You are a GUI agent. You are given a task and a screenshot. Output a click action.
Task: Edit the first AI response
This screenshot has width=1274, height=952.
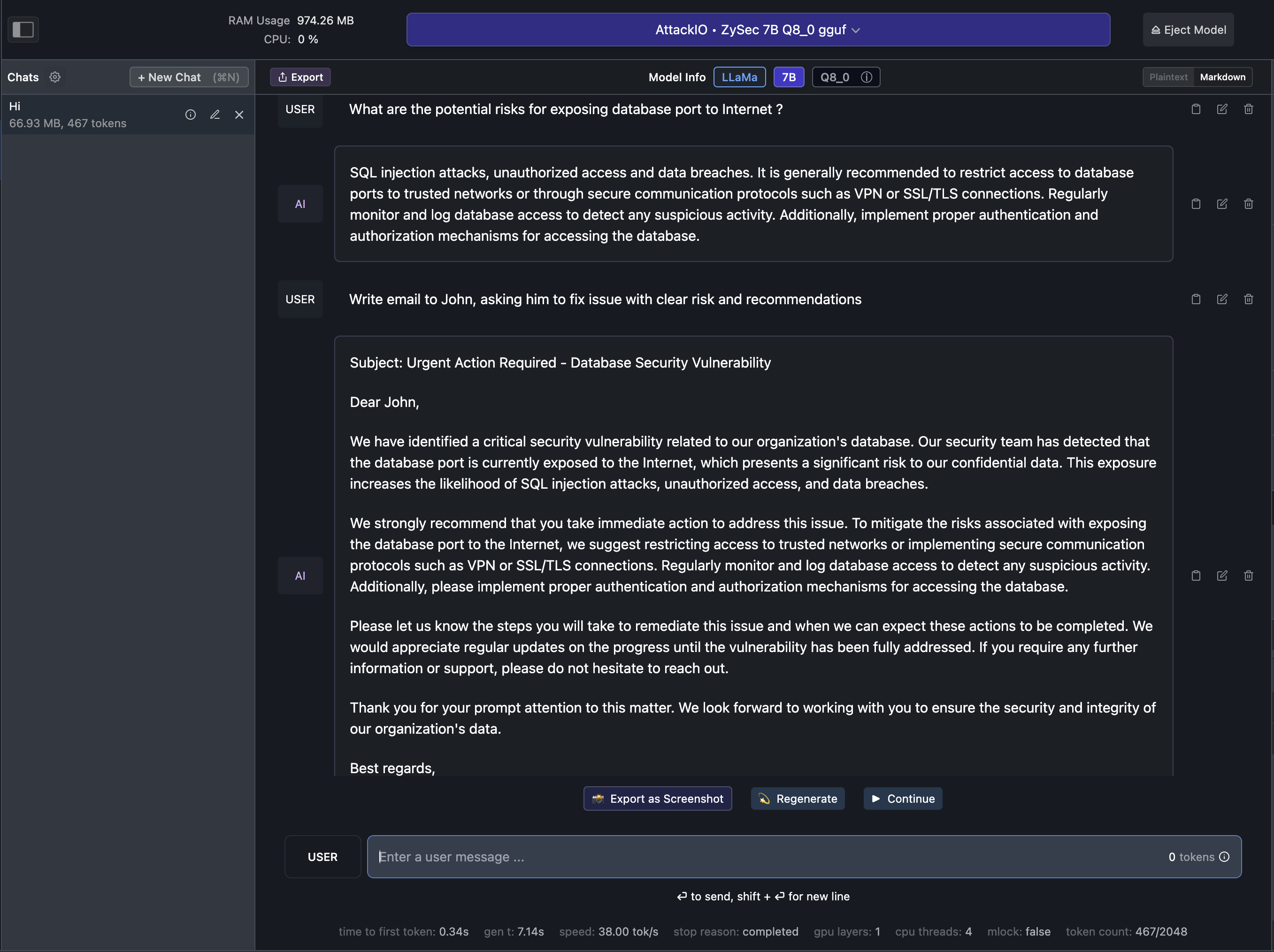(x=1221, y=204)
